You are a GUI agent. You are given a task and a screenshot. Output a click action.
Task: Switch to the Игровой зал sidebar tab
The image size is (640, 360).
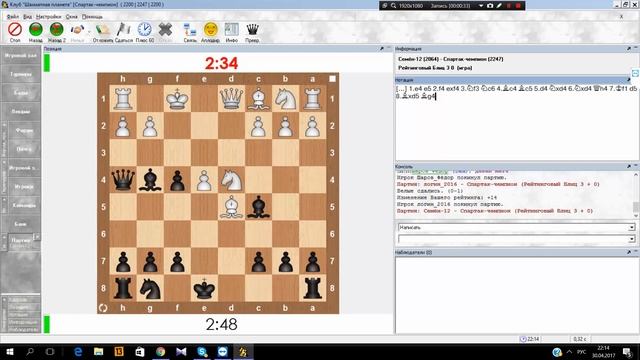coord(21,56)
